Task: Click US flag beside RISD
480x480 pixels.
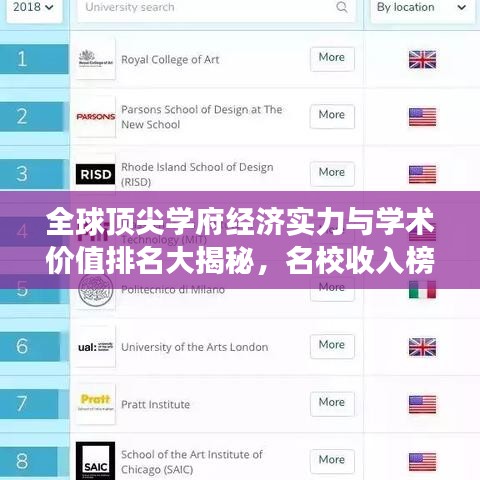Action: click(x=422, y=174)
